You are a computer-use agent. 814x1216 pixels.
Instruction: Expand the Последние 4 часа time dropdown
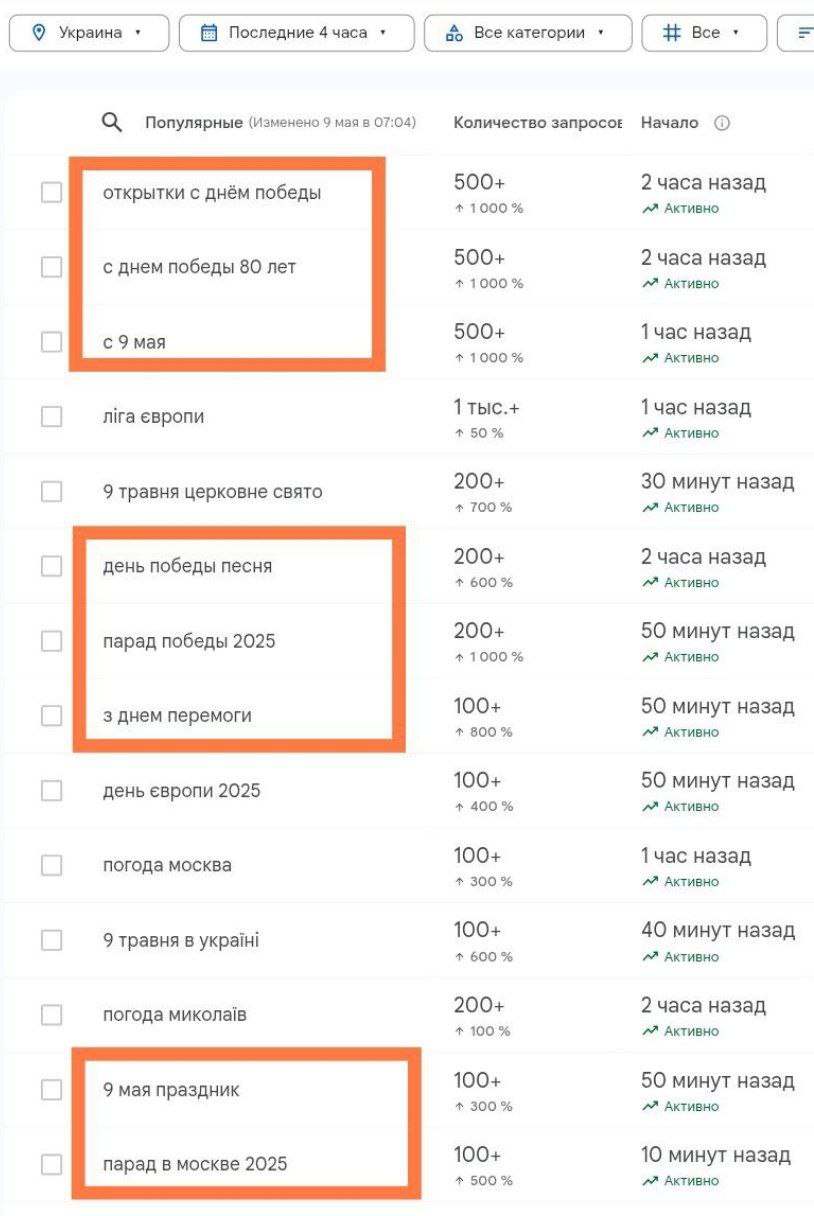[296, 32]
